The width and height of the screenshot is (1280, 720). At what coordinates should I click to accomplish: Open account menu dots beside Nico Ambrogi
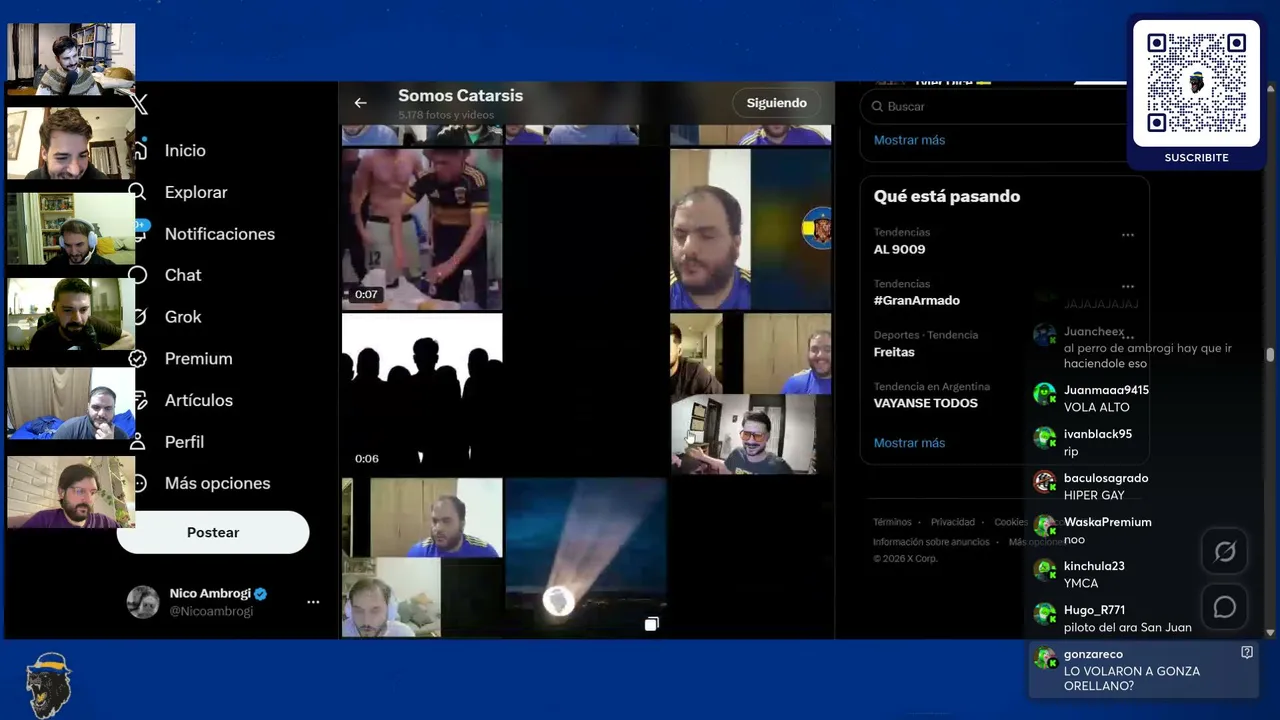point(313,602)
